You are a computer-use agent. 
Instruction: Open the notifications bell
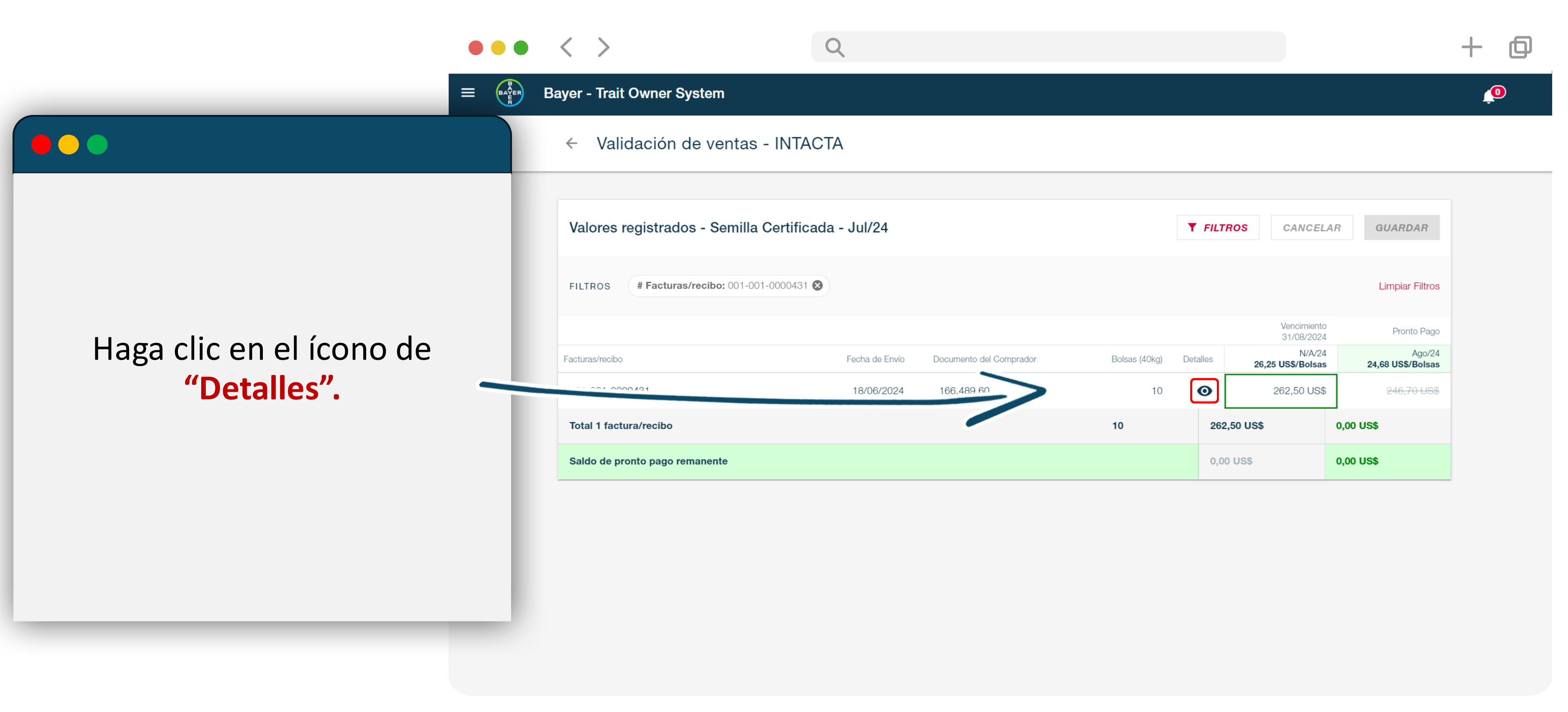coord(1489,96)
